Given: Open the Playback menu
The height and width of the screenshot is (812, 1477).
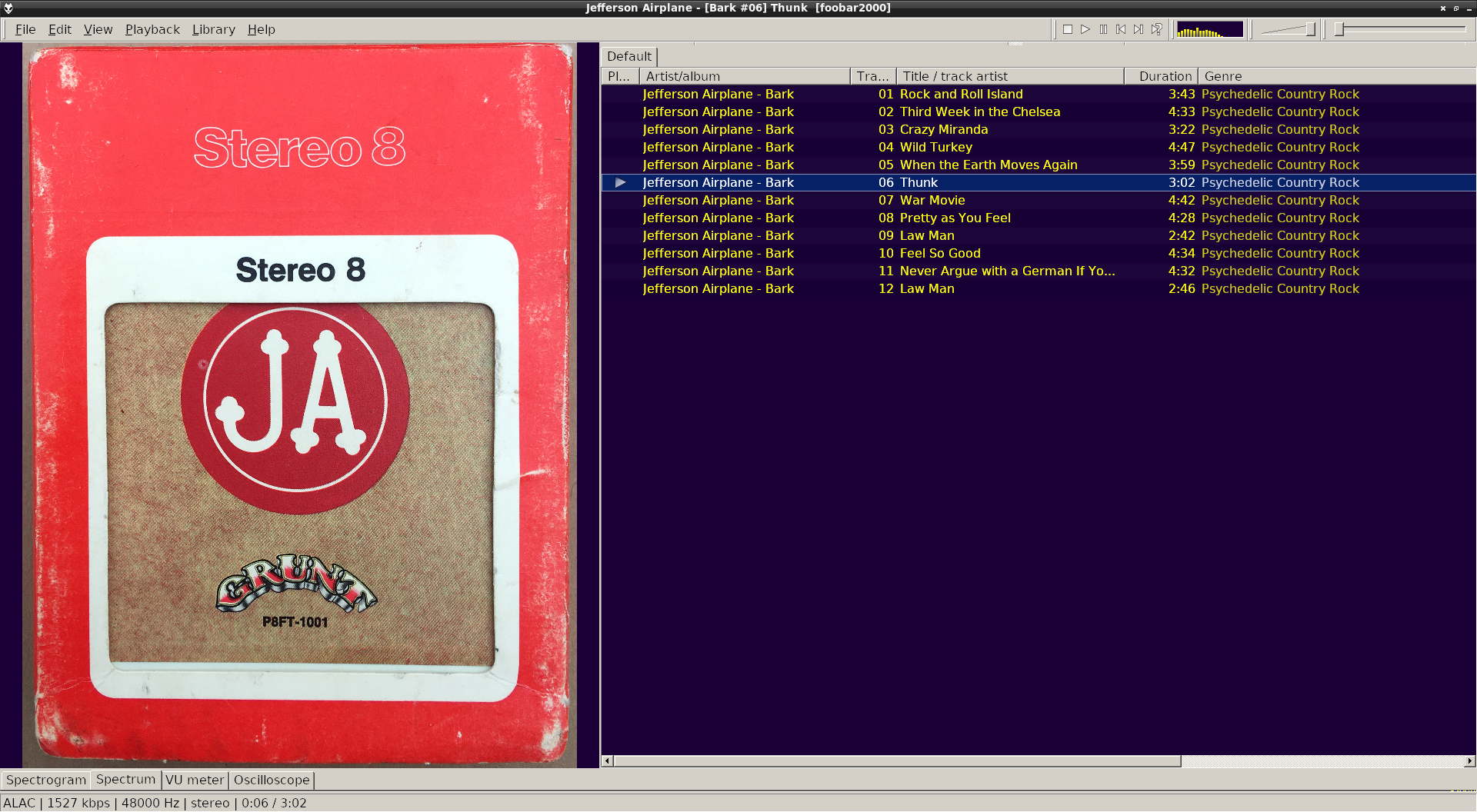Looking at the screenshot, I should tap(152, 29).
